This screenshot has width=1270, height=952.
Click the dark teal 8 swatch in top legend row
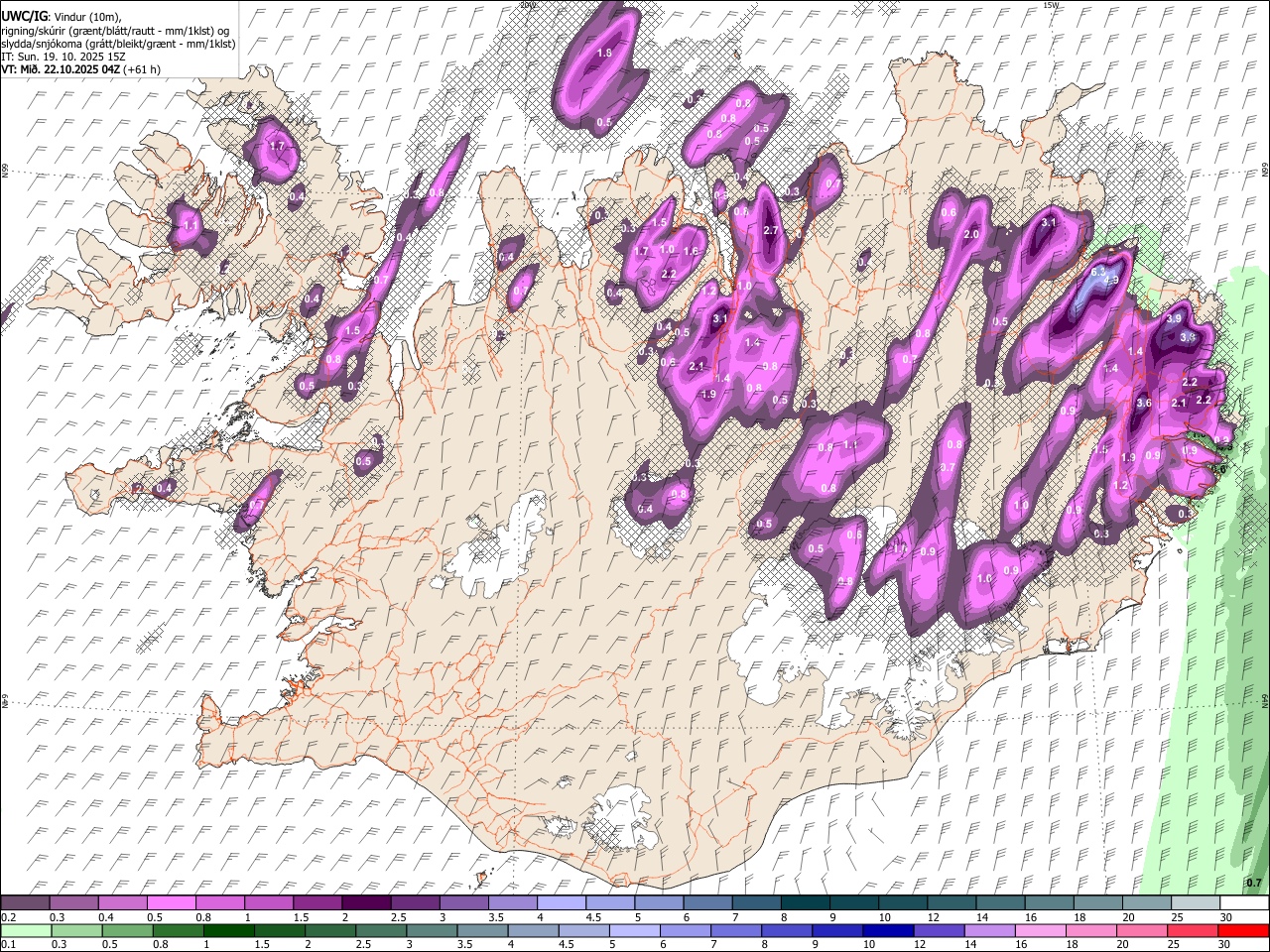(806, 902)
